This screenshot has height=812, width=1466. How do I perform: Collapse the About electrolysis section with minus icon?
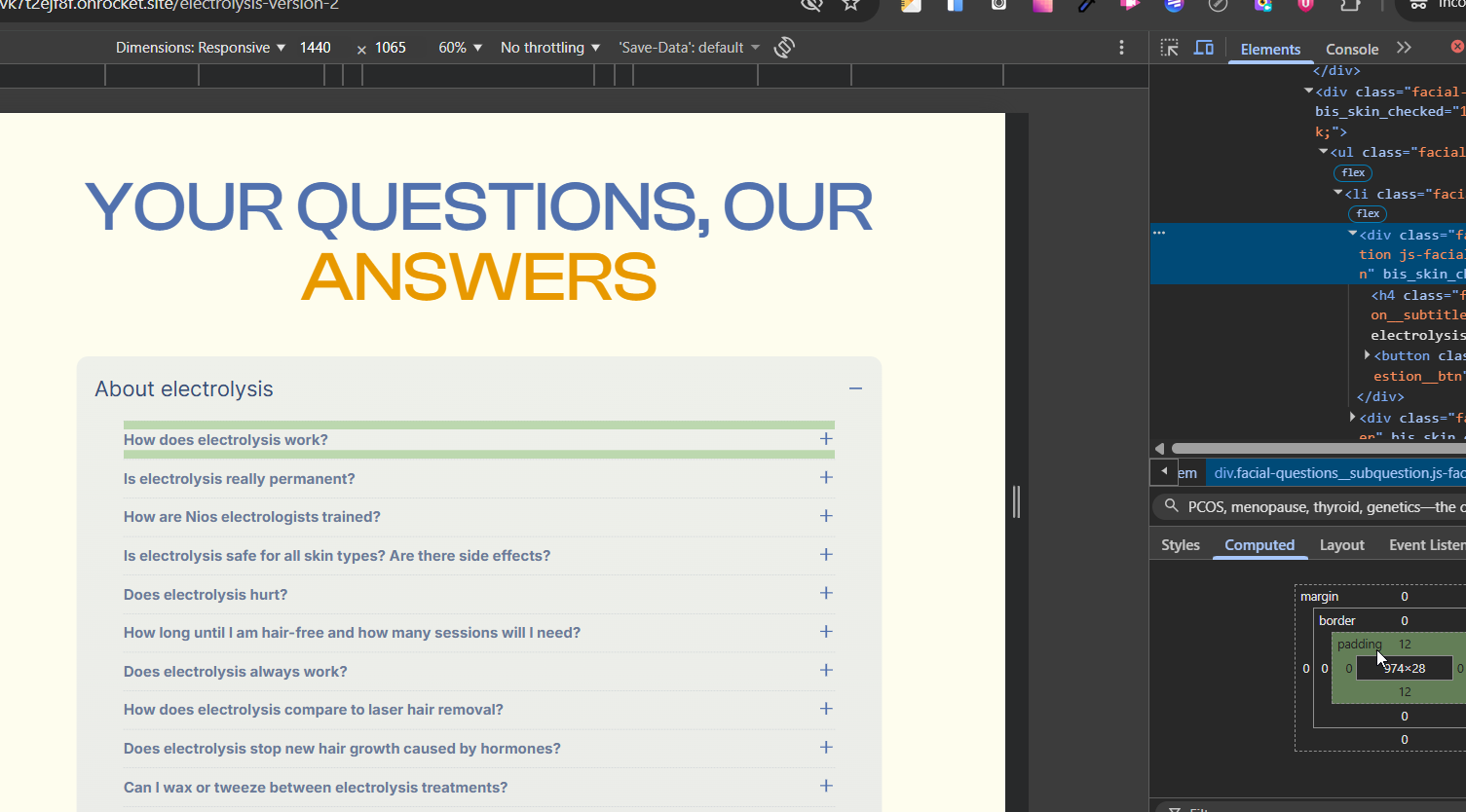click(855, 388)
